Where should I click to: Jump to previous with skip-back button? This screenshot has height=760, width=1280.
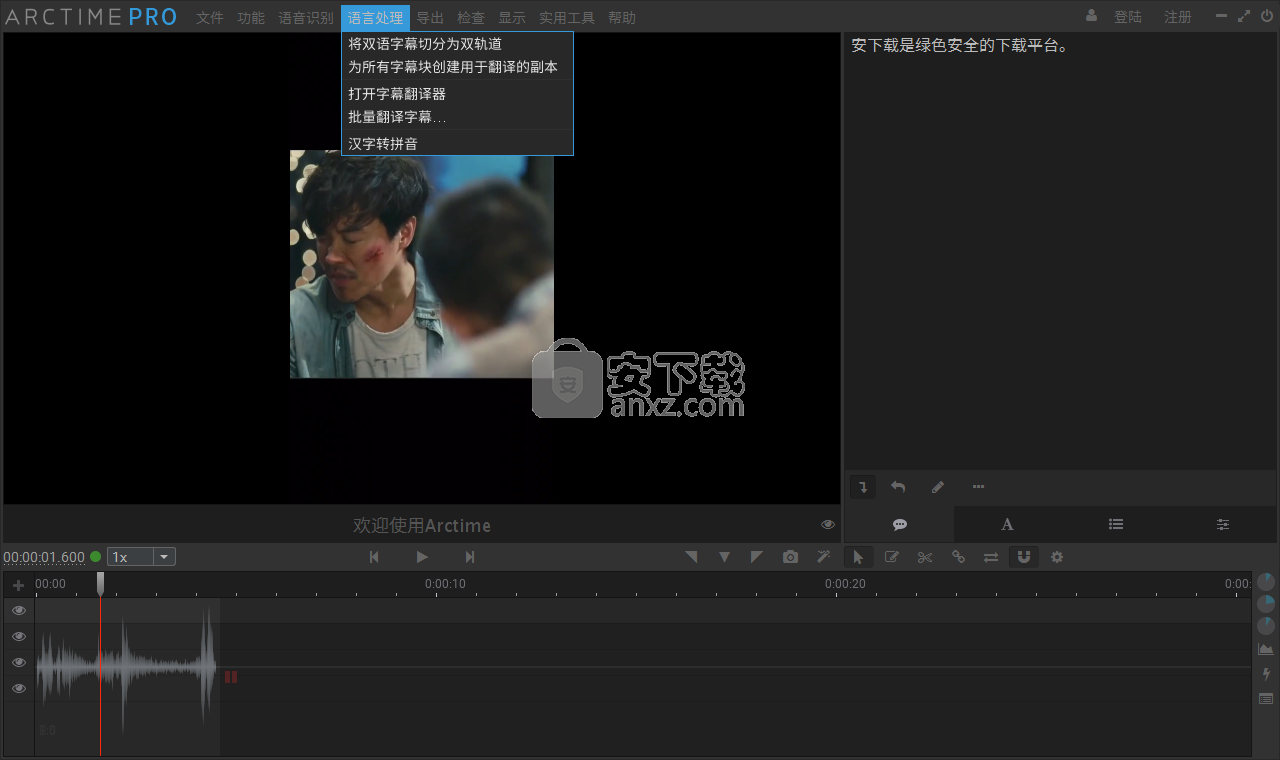pyautogui.click(x=374, y=557)
